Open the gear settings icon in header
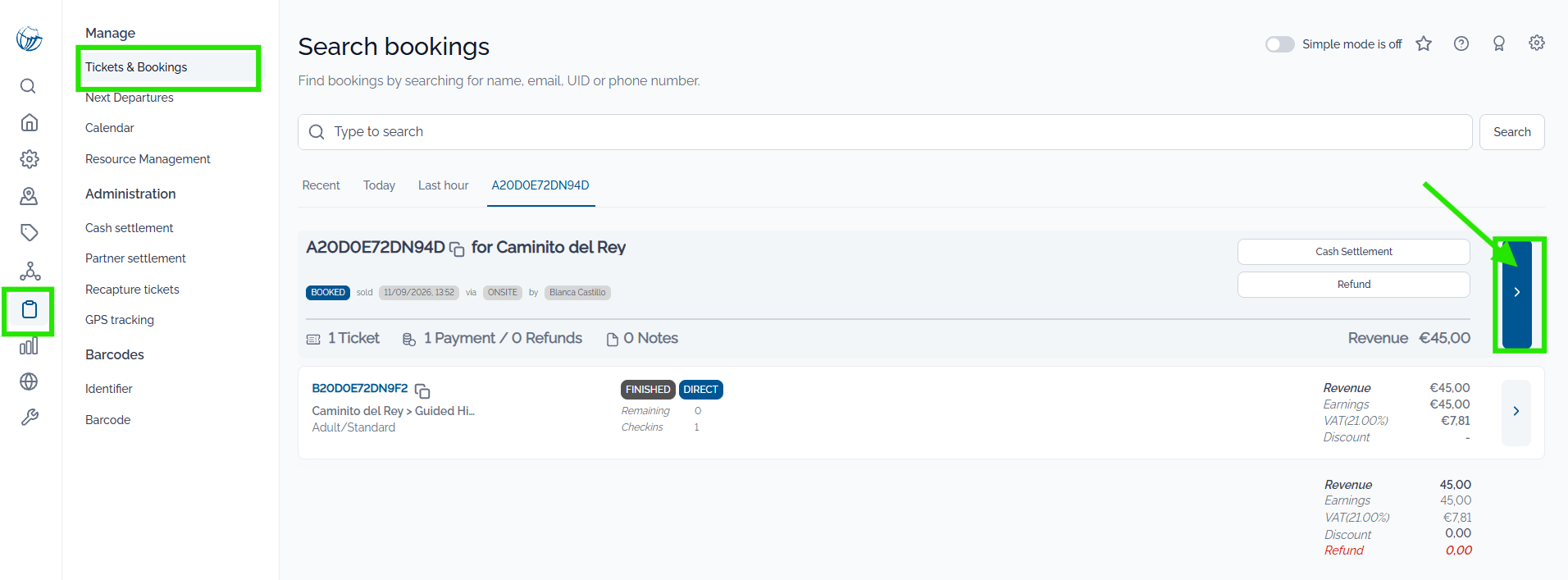 click(1537, 43)
